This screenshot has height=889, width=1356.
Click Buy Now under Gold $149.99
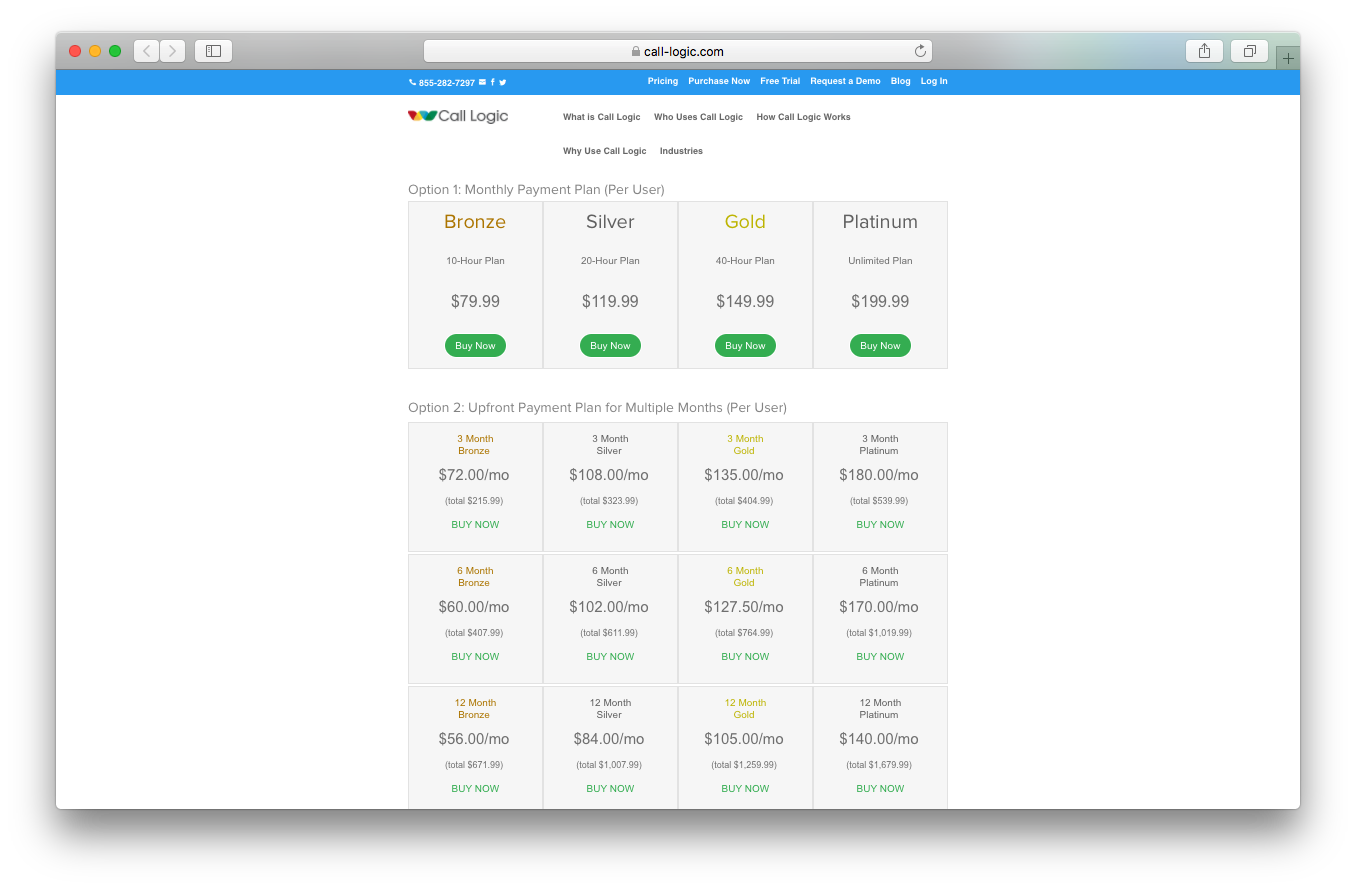click(x=745, y=345)
